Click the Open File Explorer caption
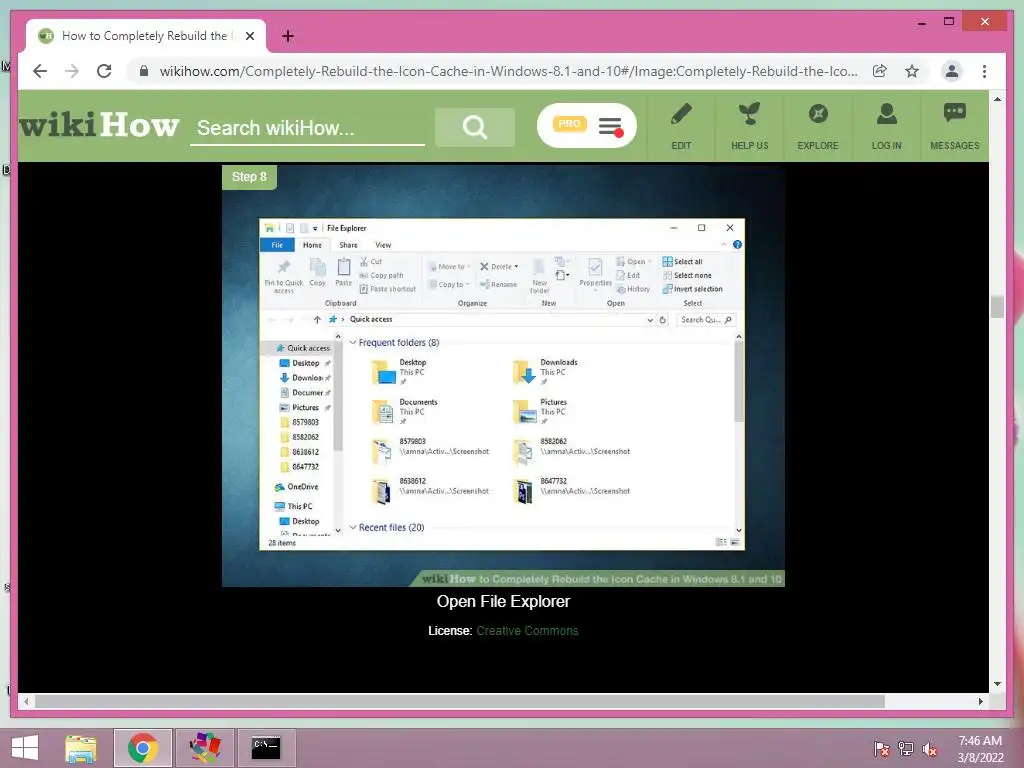 coord(503,601)
